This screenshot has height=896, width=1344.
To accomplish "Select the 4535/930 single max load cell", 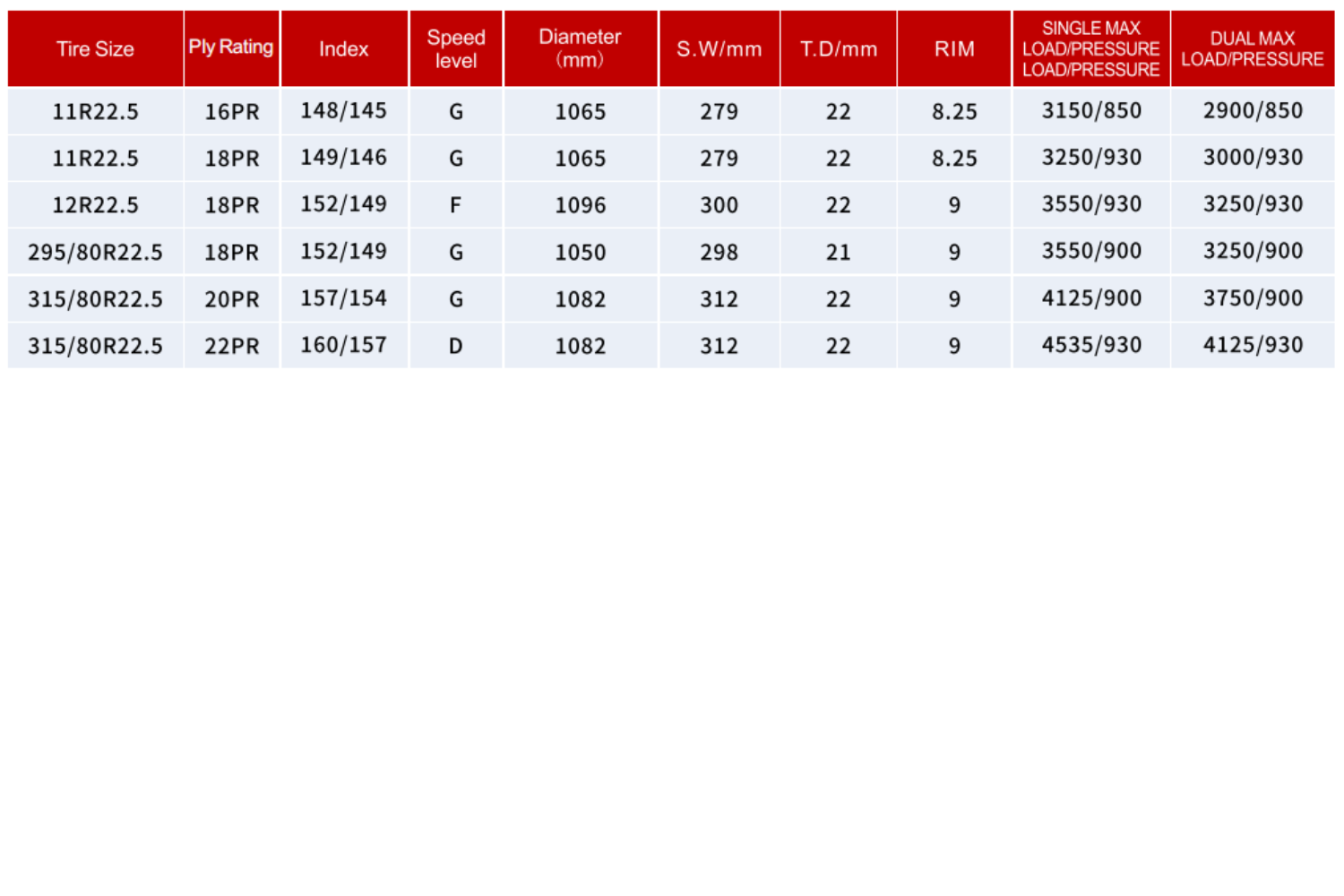I will tap(1090, 345).
